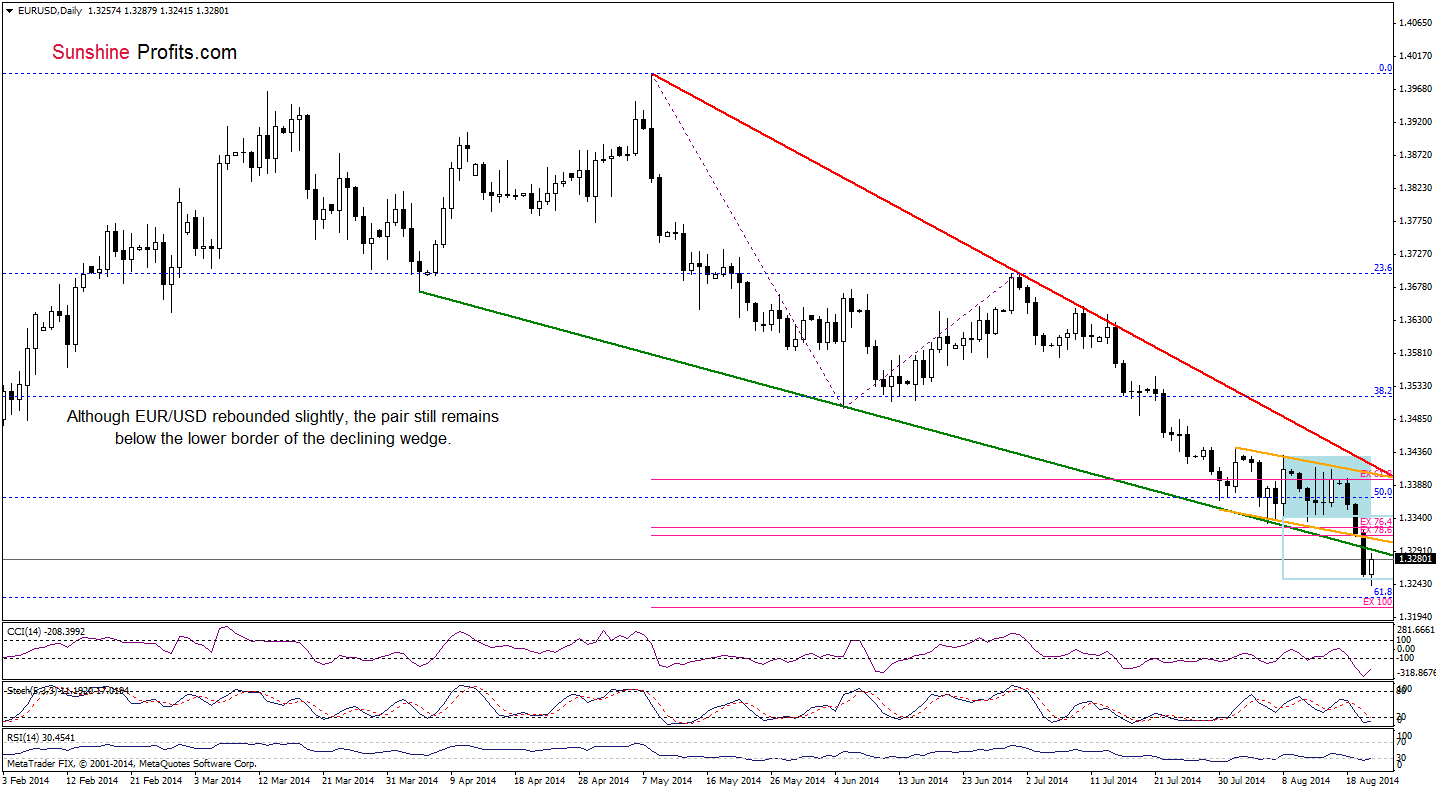Click the '21 Feb 2014' date label
The image size is (1436, 789).
click(157, 779)
